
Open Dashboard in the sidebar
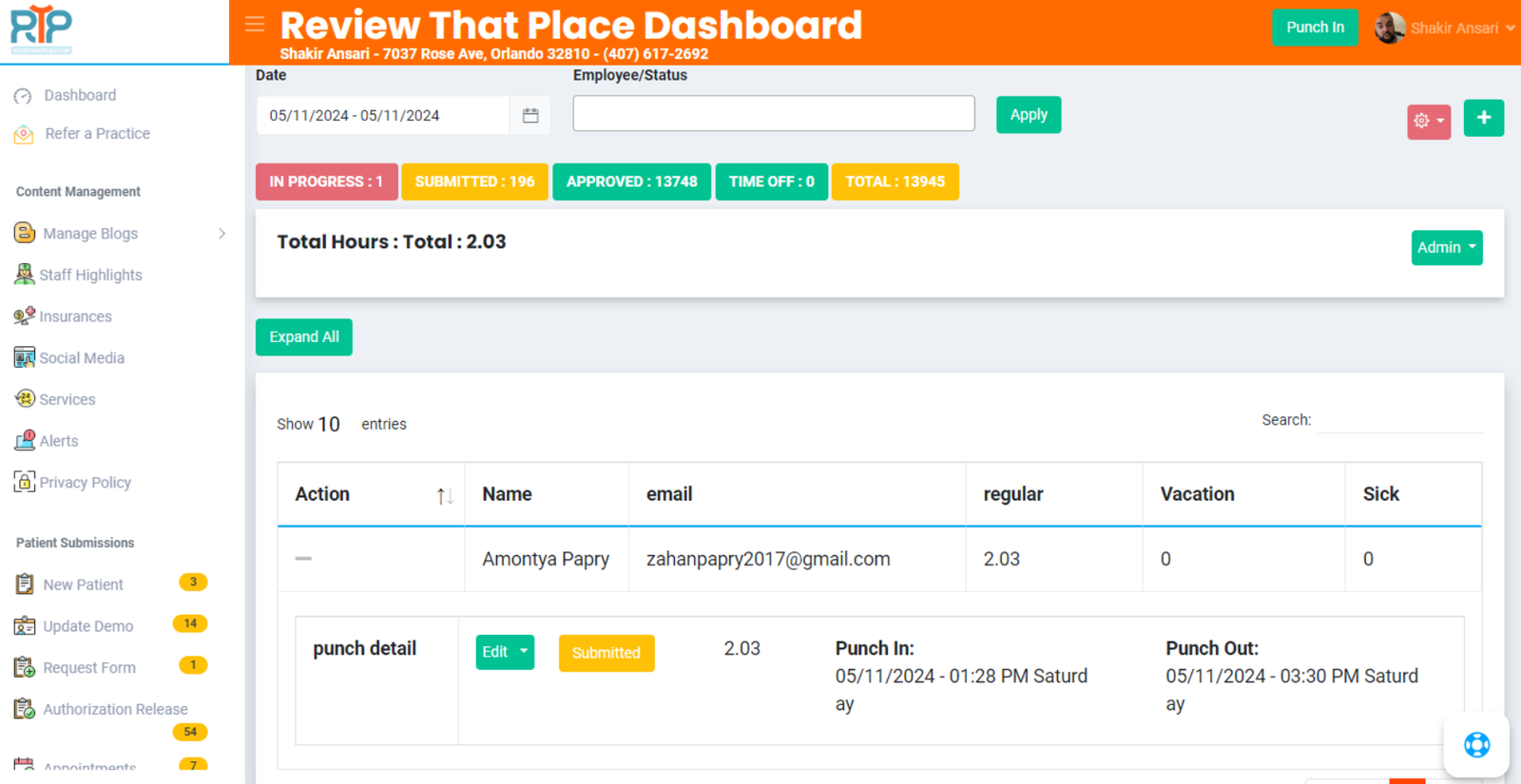click(x=80, y=95)
